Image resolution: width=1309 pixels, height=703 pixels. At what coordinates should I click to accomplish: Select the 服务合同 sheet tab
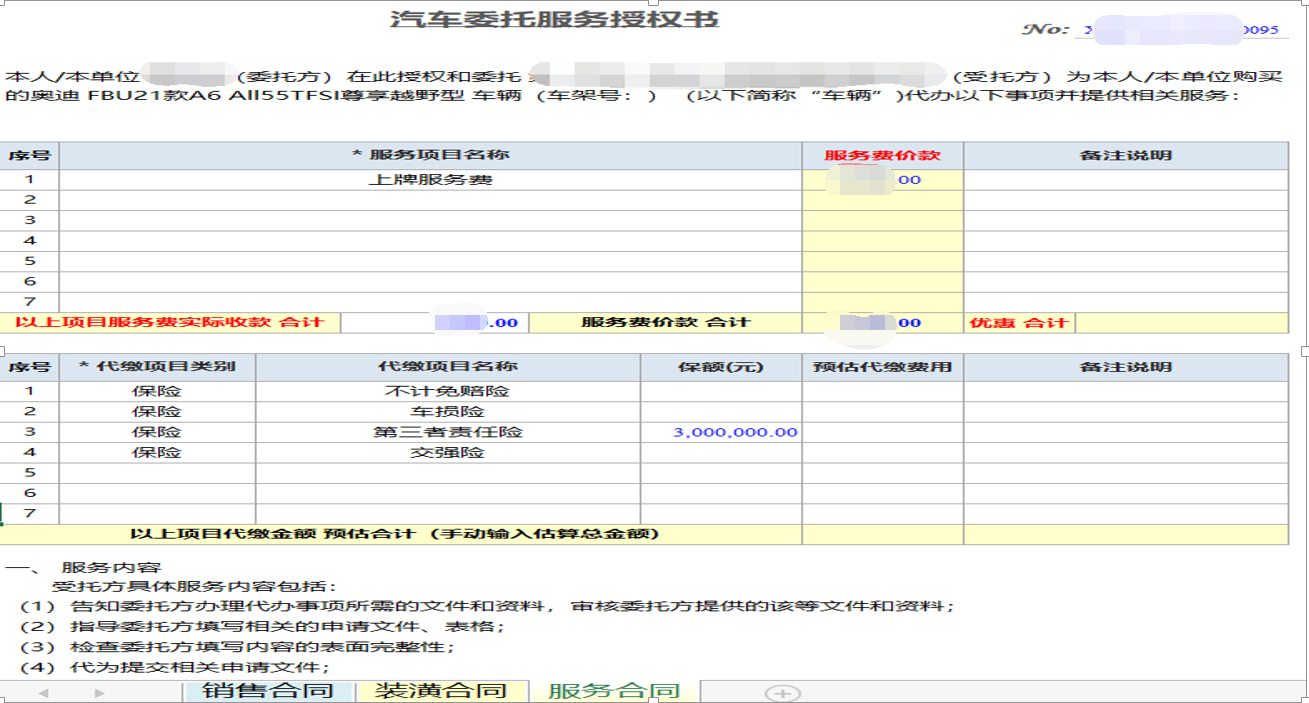tap(613, 691)
